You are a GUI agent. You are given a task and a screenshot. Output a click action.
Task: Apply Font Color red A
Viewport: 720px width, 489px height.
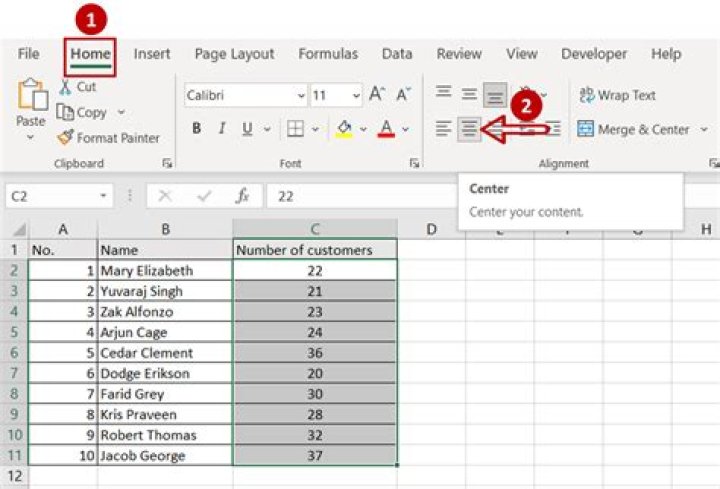[386, 129]
